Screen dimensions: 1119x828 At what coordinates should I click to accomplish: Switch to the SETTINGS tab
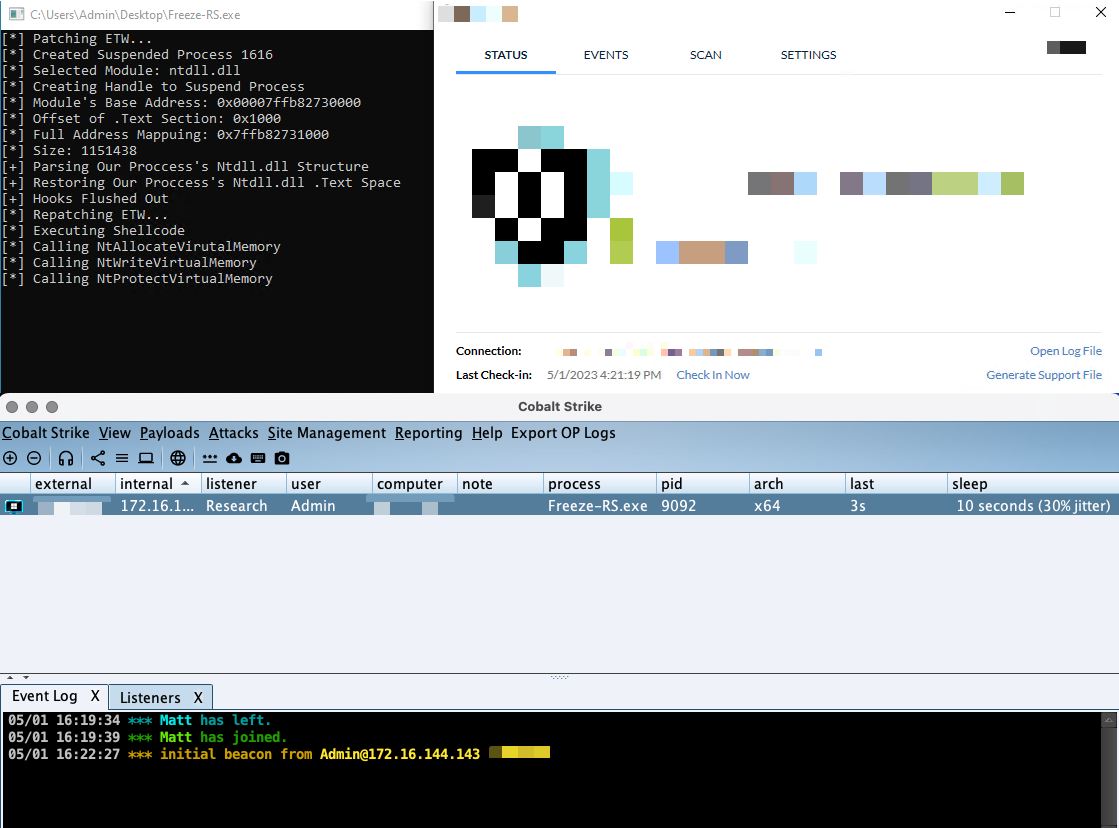[x=808, y=55]
